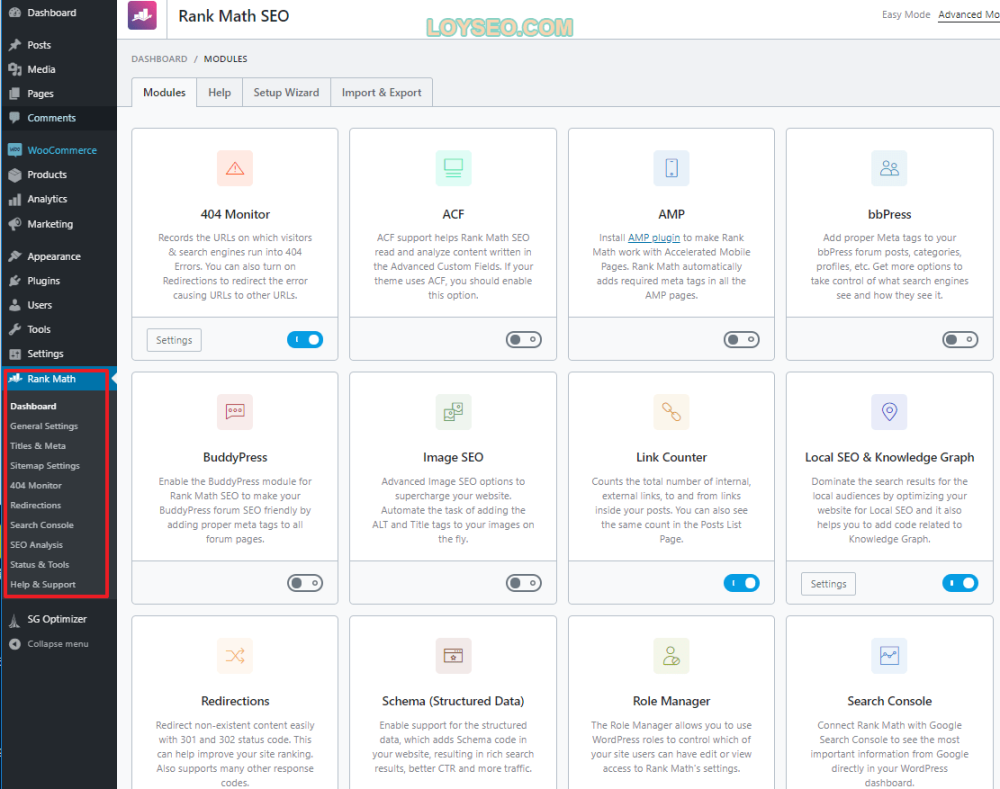Turn off Local SEO & Knowledge Graph toggle
The image size is (1000, 789).
960,583
